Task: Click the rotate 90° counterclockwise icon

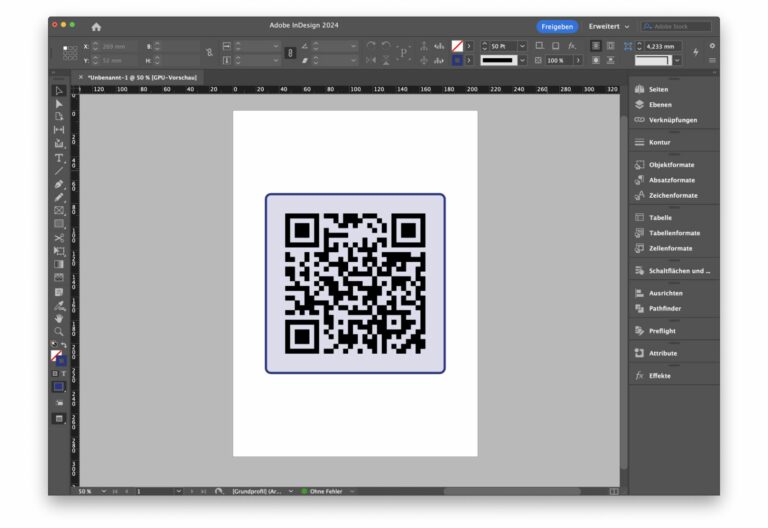Action: tap(386, 46)
